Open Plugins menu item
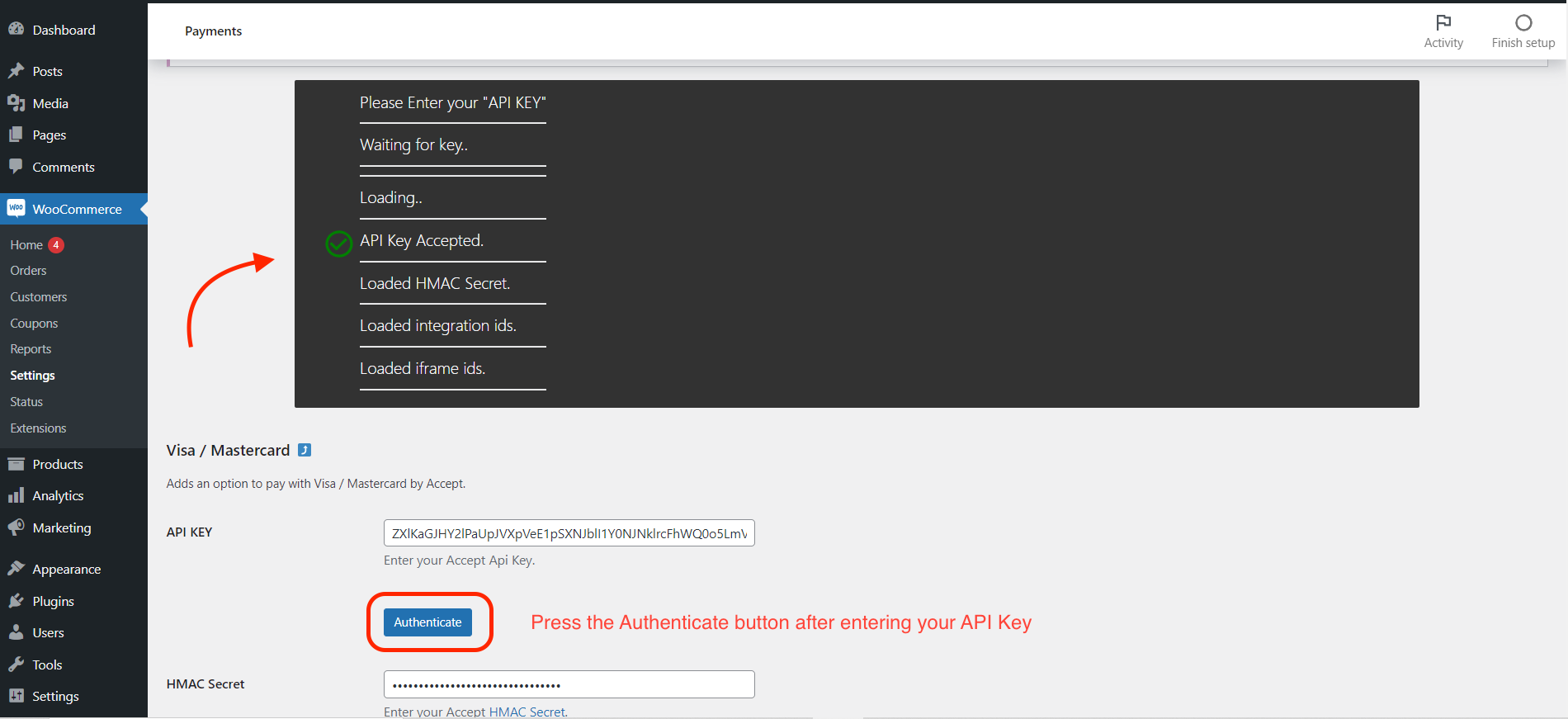This screenshot has width=1568, height=719. point(53,602)
